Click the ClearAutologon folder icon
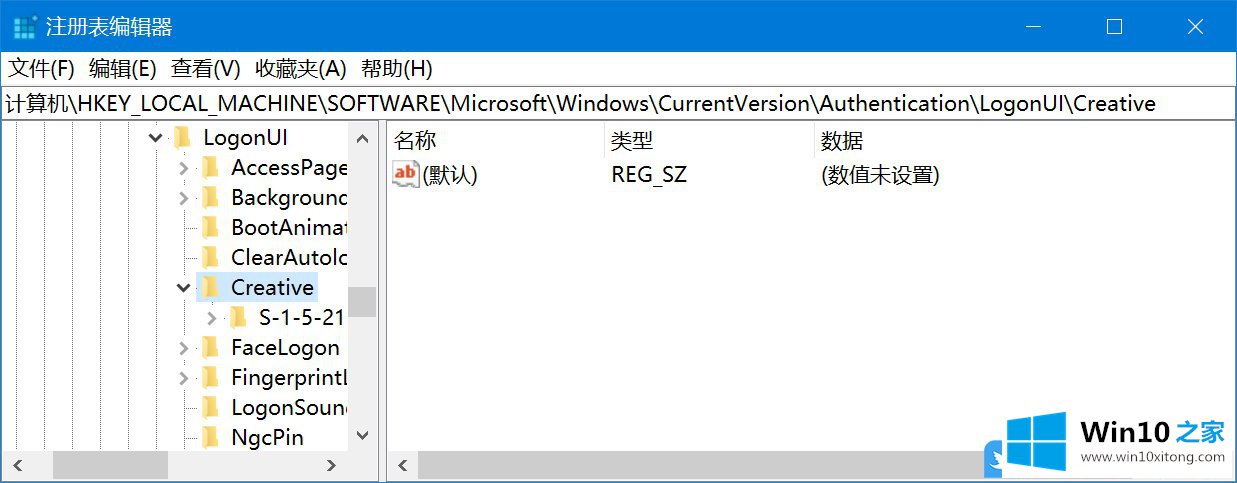This screenshot has width=1237, height=483. coord(209,257)
